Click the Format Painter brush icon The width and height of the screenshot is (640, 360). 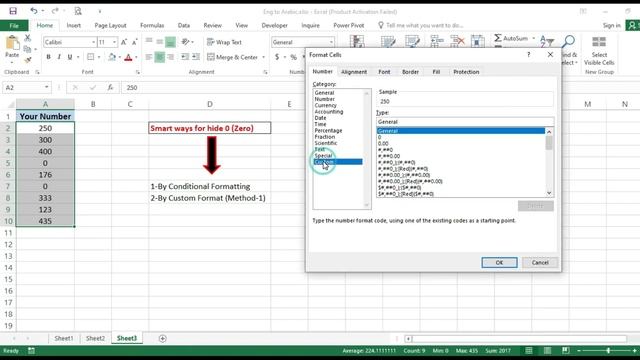pyautogui.click(x=27, y=60)
